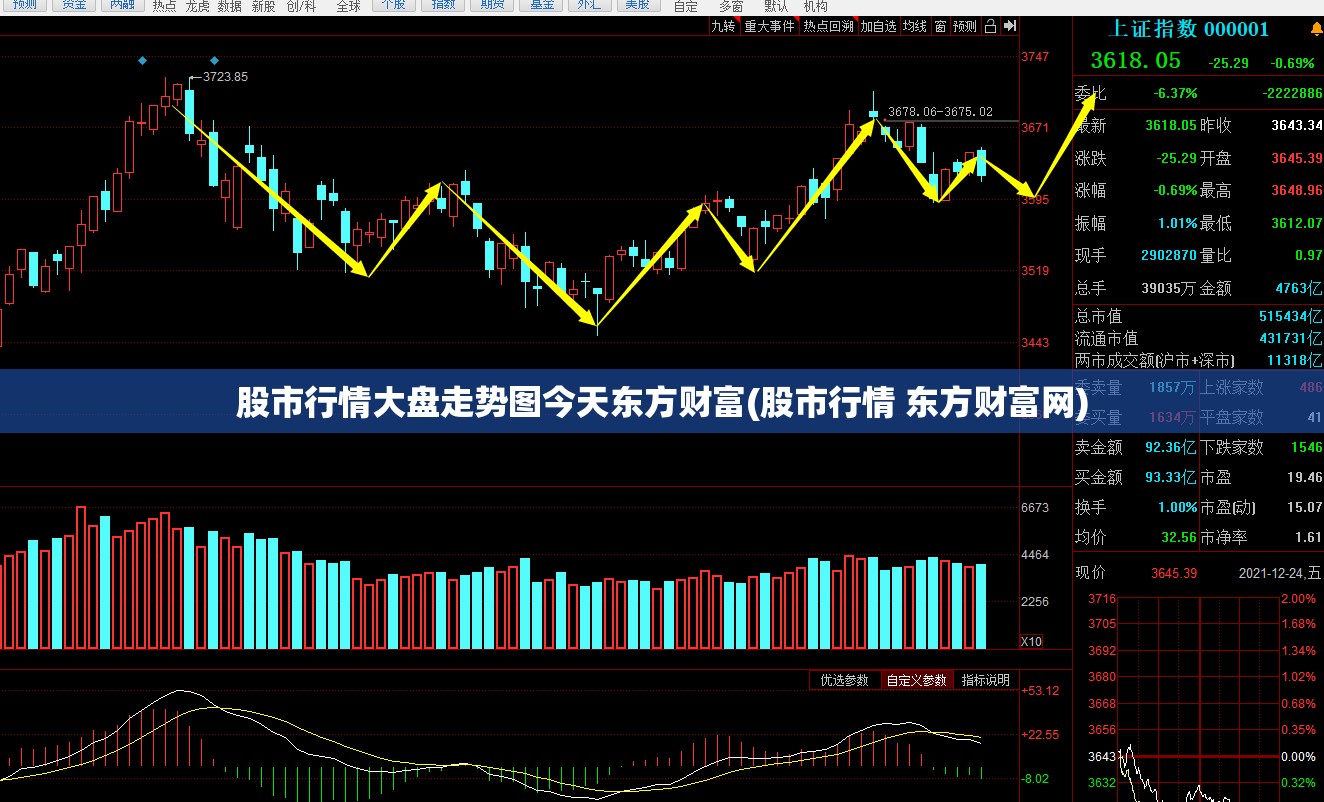Open the 预测 tab in top strip

coord(24,5)
